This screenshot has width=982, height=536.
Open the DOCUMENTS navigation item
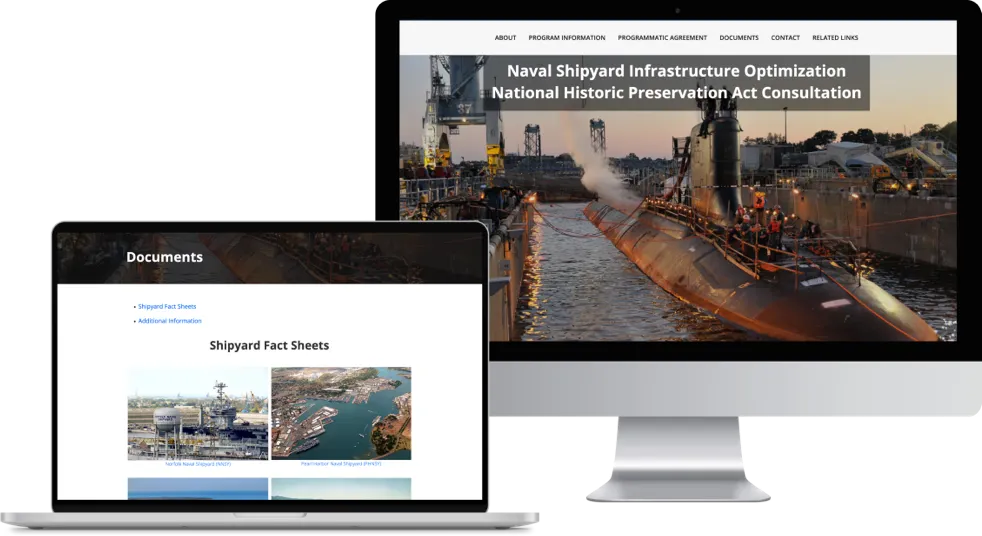(738, 38)
